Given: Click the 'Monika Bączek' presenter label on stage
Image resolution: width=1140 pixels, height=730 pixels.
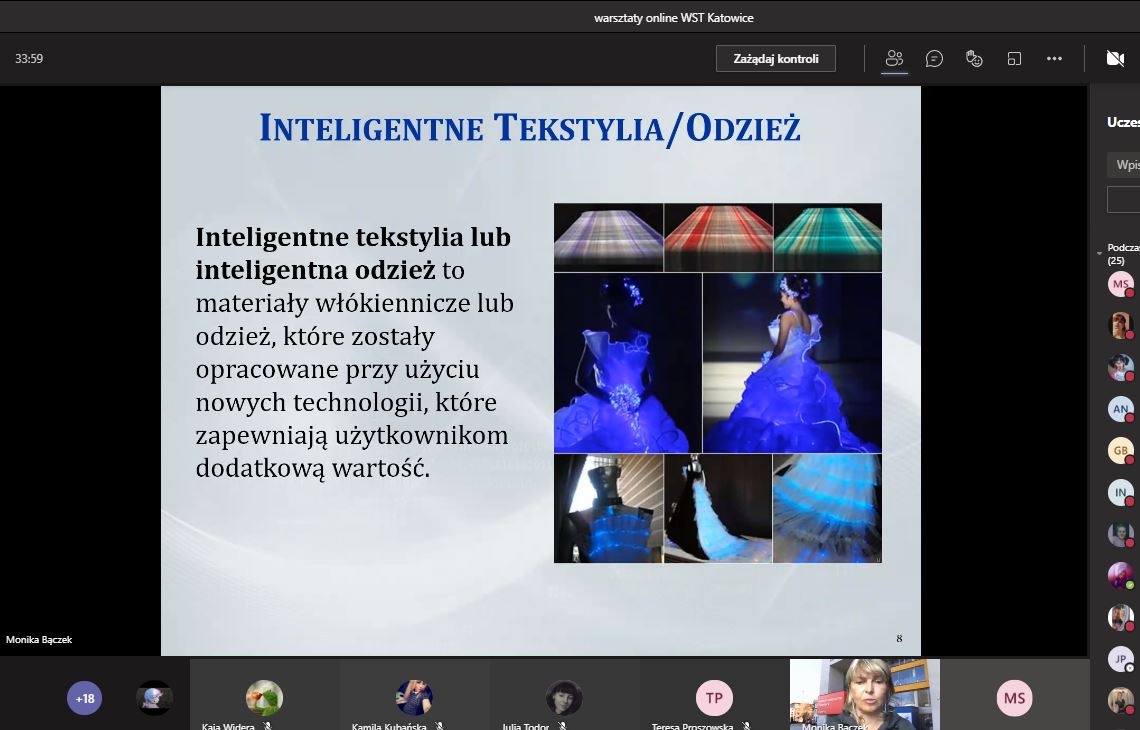Looking at the screenshot, I should pos(39,640).
